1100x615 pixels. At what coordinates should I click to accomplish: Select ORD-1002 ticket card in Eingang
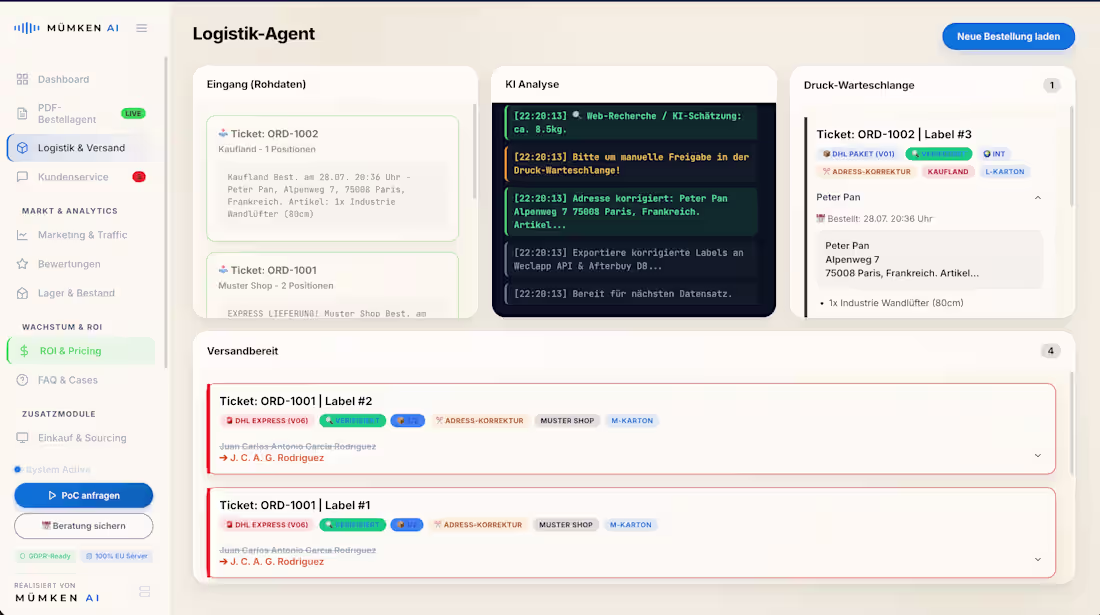pyautogui.click(x=333, y=179)
